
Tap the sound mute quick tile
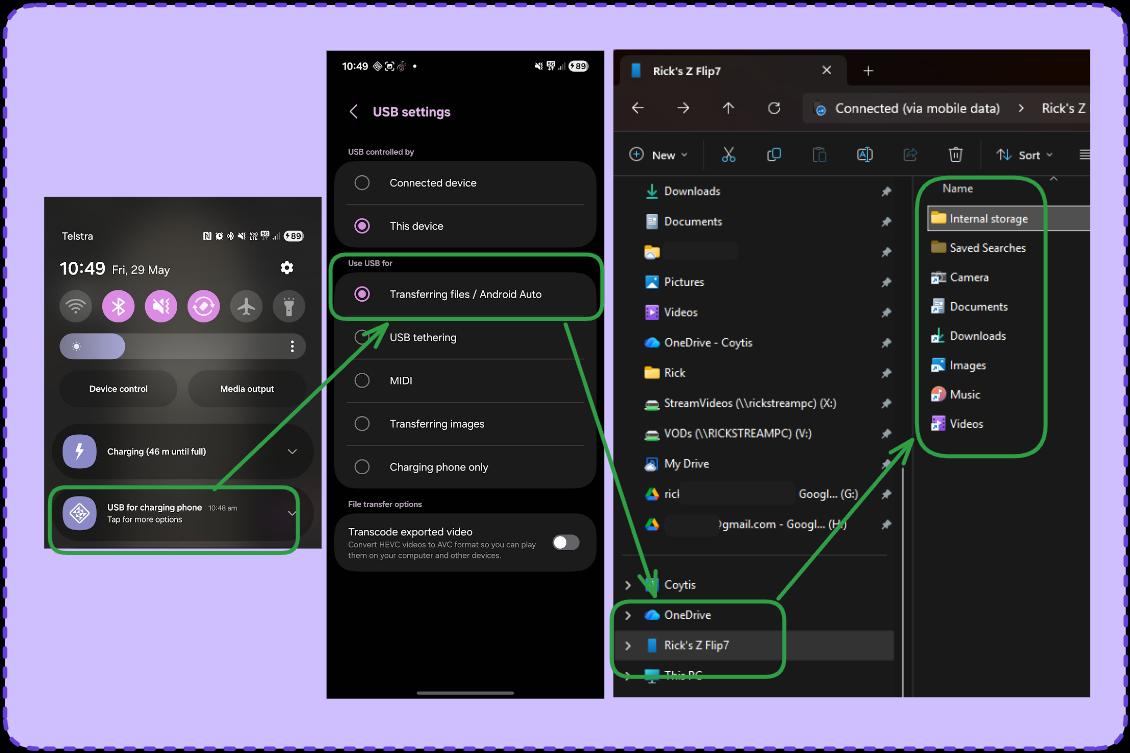tap(161, 306)
